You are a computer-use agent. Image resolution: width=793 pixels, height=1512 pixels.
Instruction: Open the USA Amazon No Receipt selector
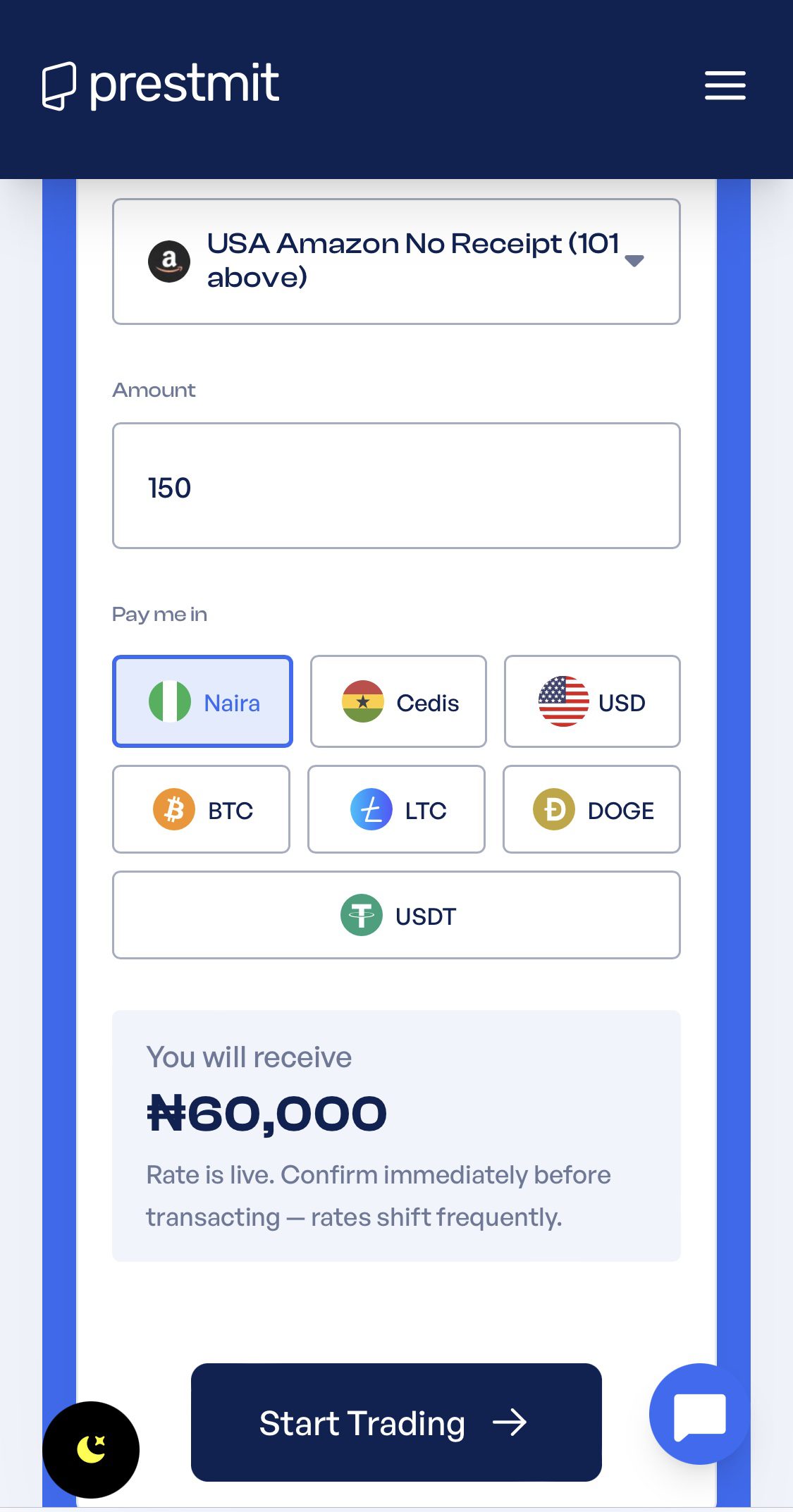[396, 262]
